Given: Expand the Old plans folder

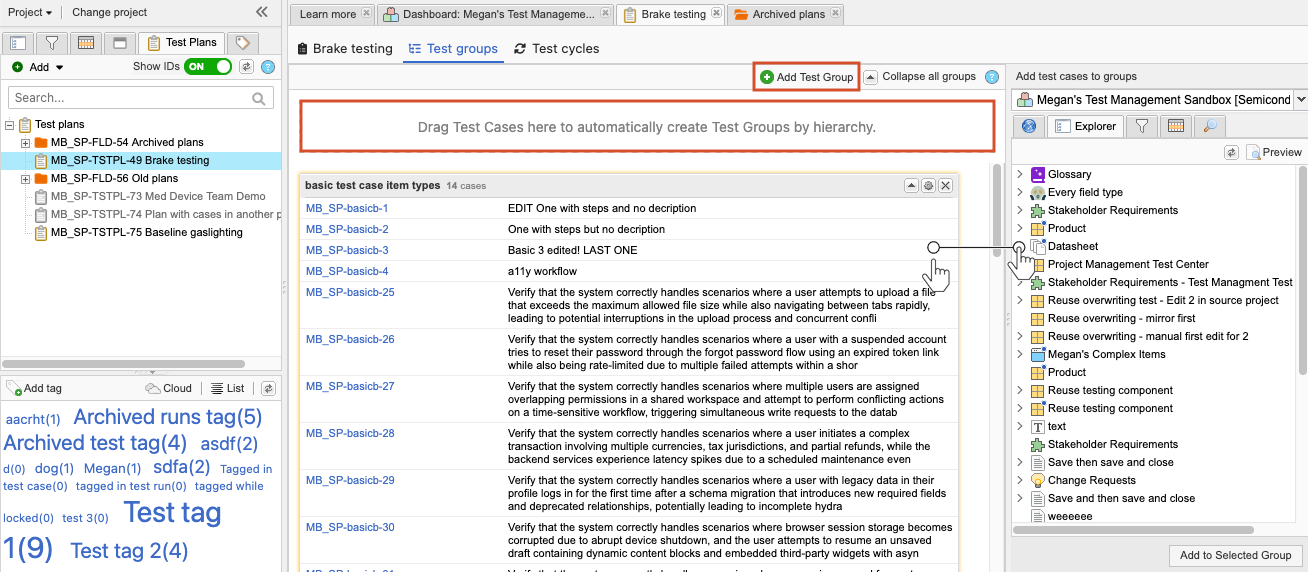Looking at the screenshot, I should pyautogui.click(x=25, y=179).
